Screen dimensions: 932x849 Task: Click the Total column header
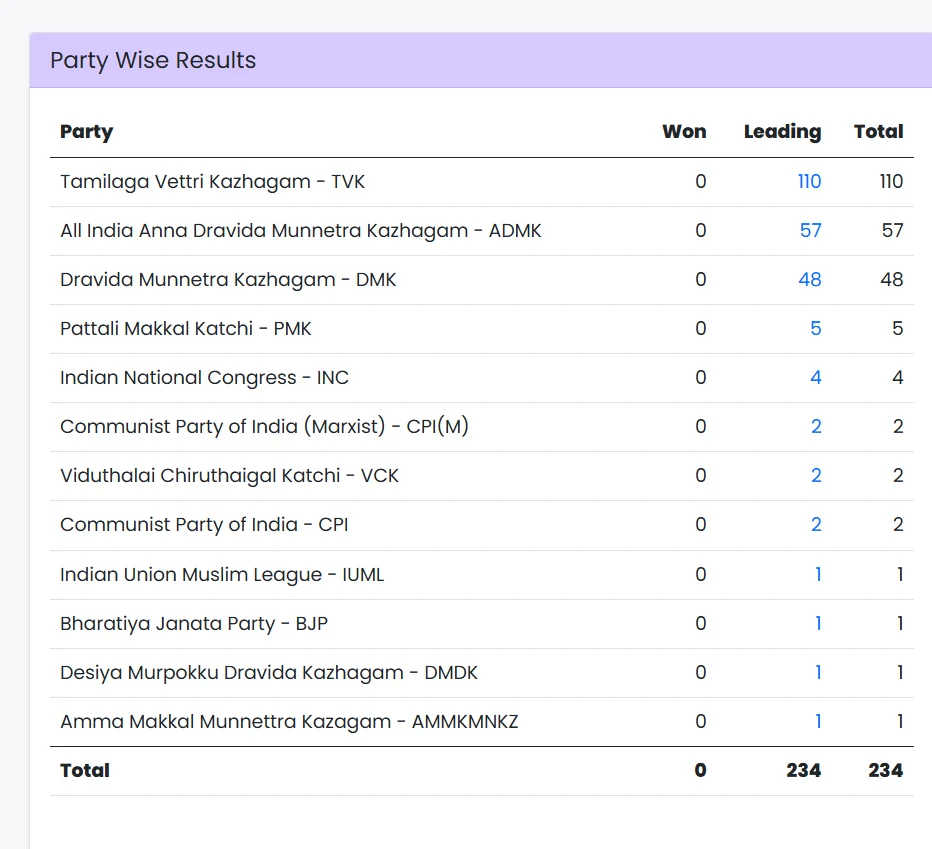pos(879,131)
